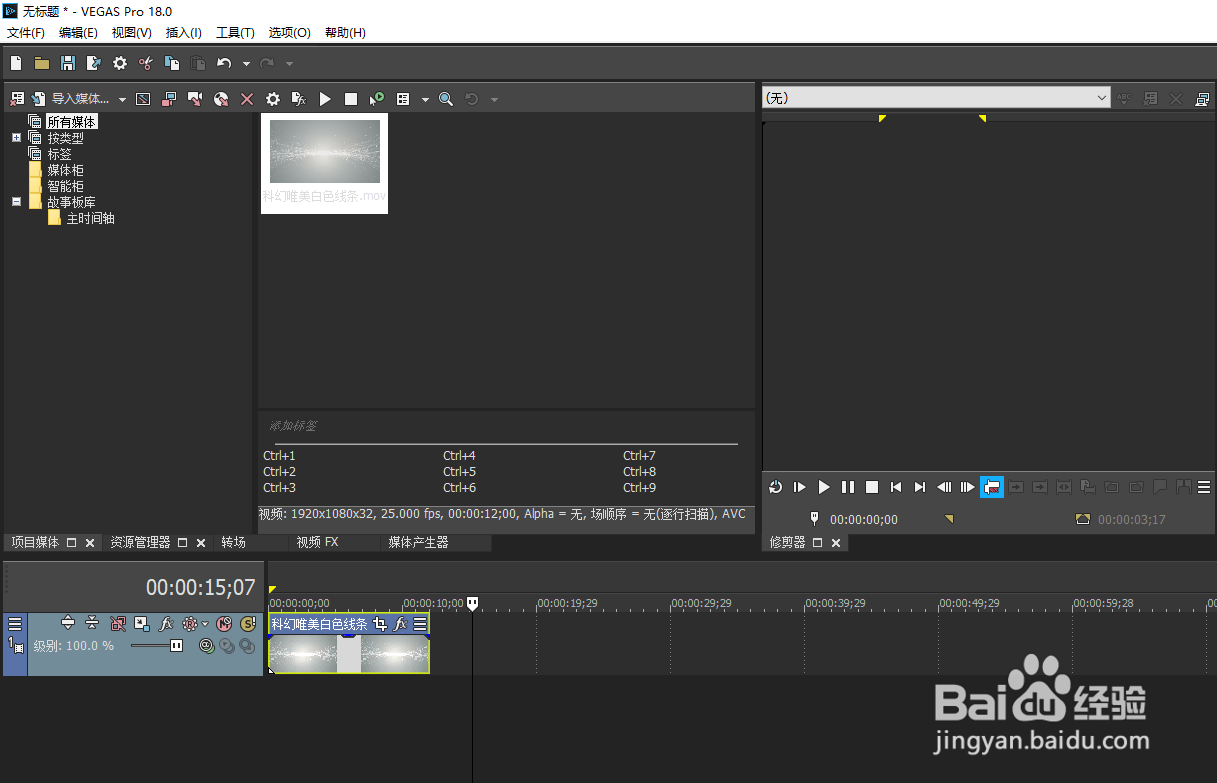
Task: Switch to the 视频 FX tab
Action: (317, 542)
